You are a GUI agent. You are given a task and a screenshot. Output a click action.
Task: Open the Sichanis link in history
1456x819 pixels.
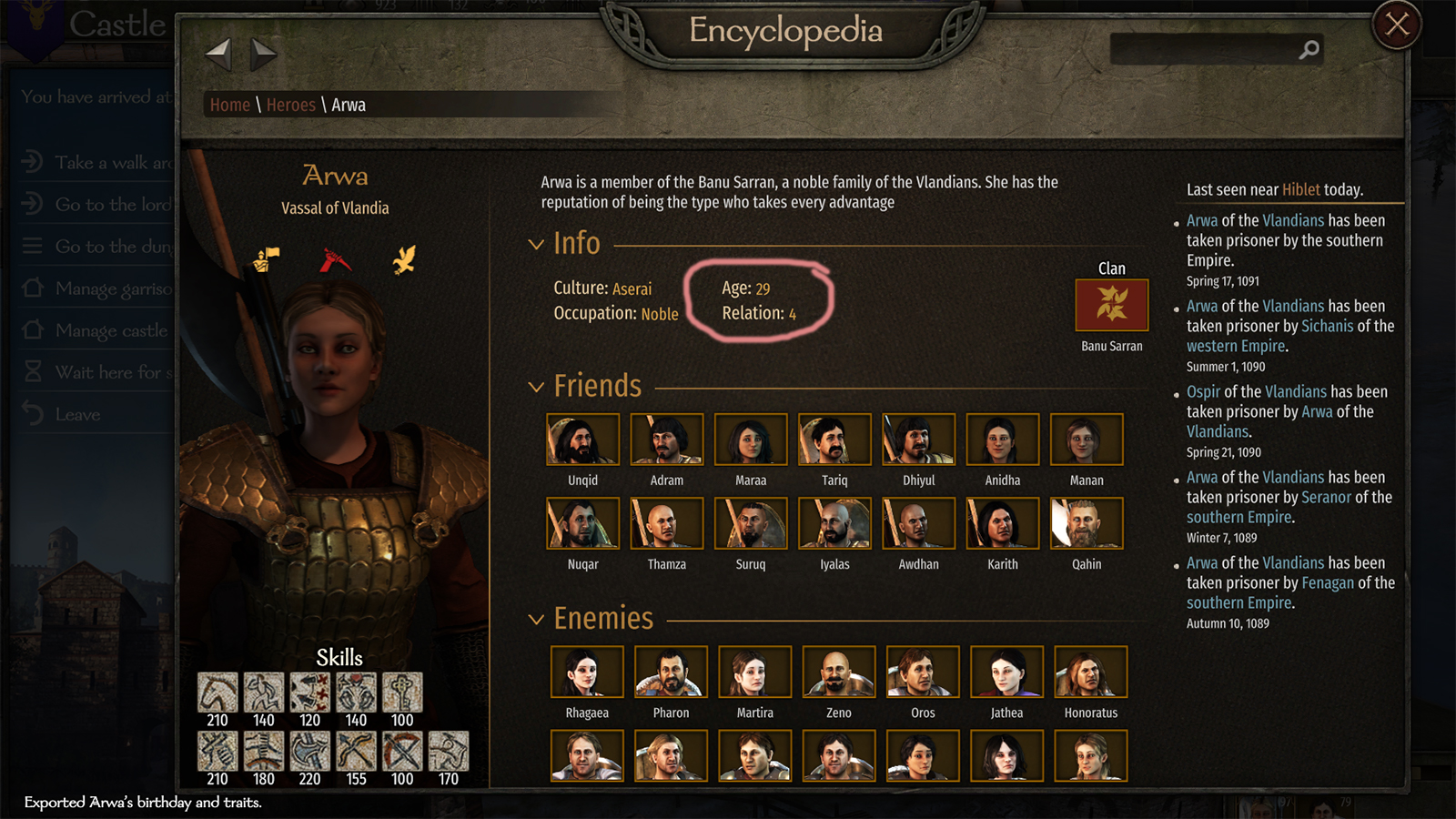coord(1327,326)
